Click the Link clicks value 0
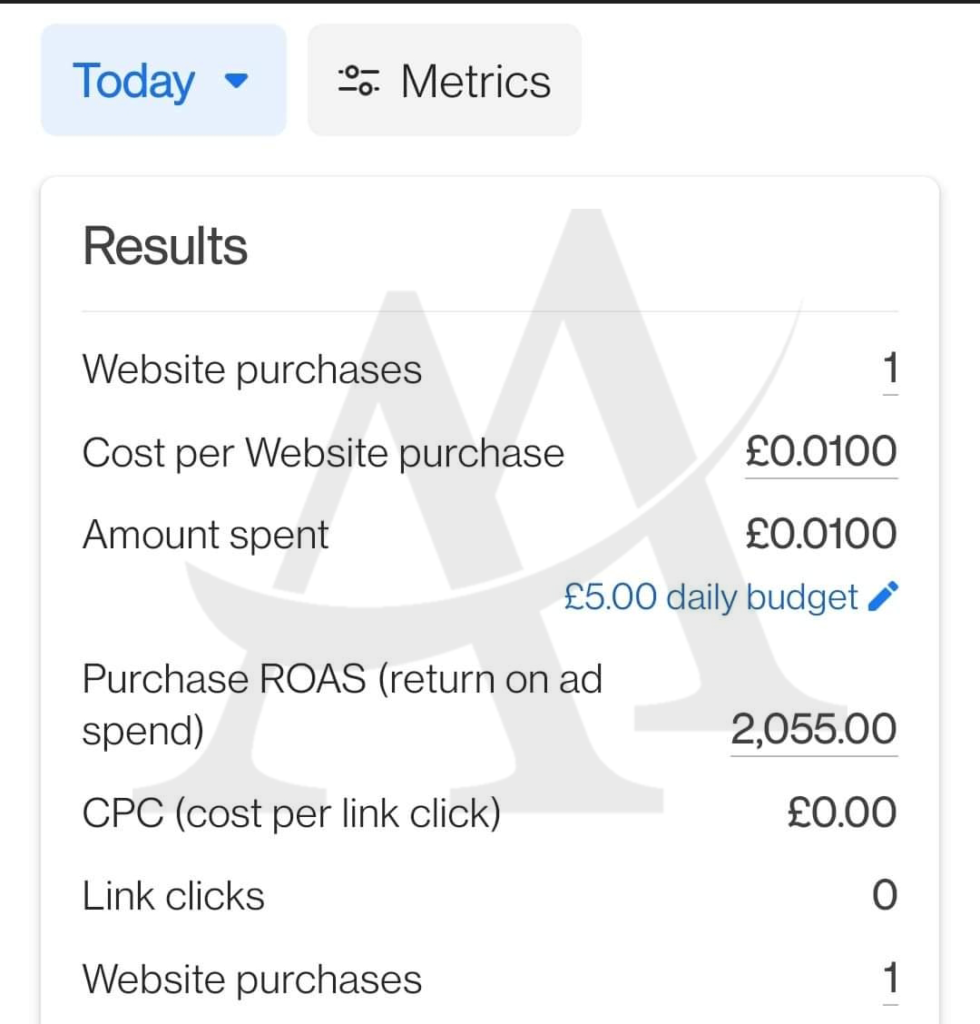The height and width of the screenshot is (1024, 980). coord(885,895)
